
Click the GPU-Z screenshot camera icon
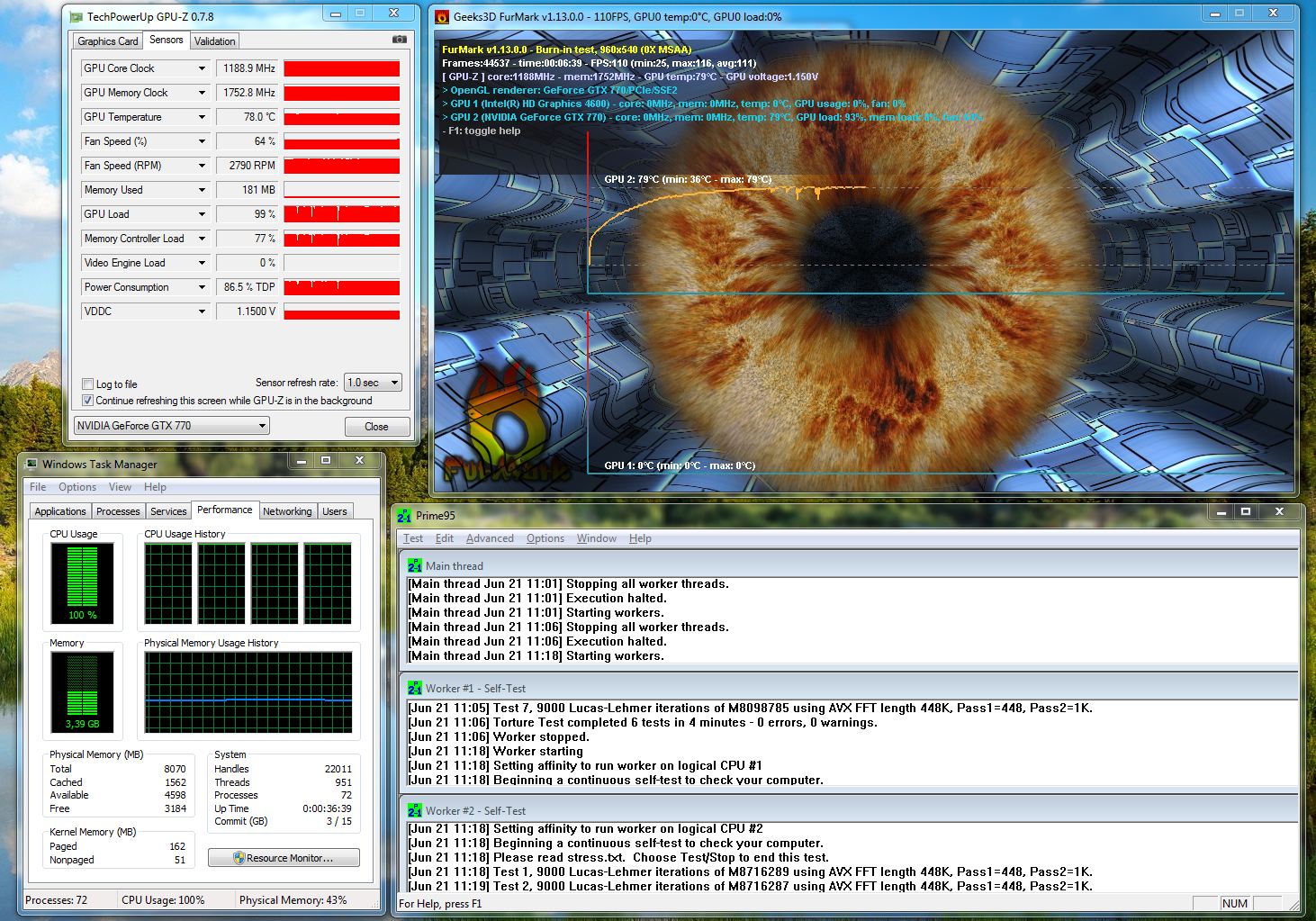(400, 40)
